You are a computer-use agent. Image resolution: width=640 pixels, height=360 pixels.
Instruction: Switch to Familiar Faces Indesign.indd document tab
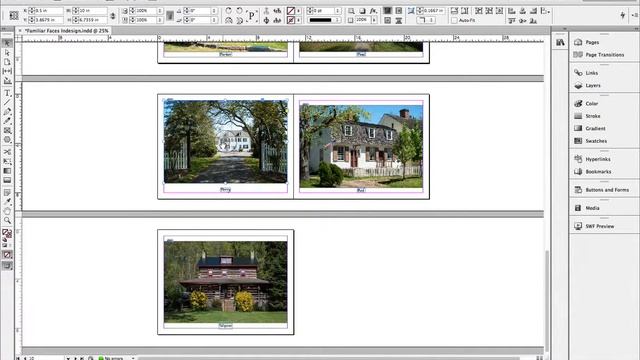coord(67,31)
